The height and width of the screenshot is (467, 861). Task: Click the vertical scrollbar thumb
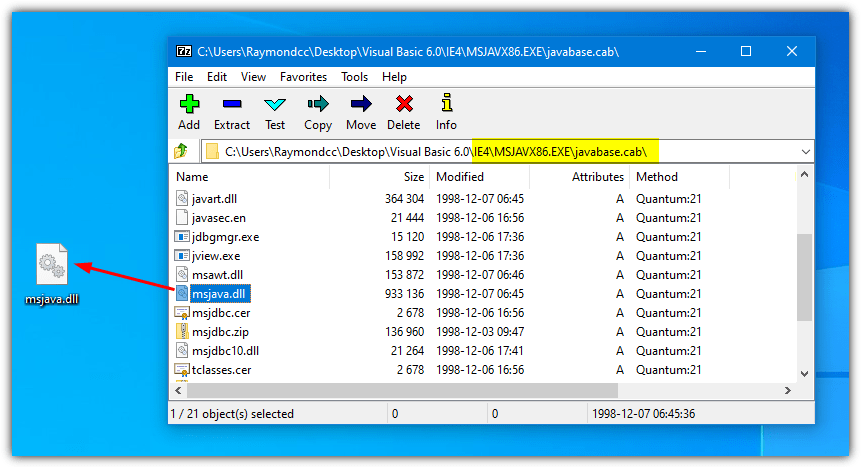[804, 277]
